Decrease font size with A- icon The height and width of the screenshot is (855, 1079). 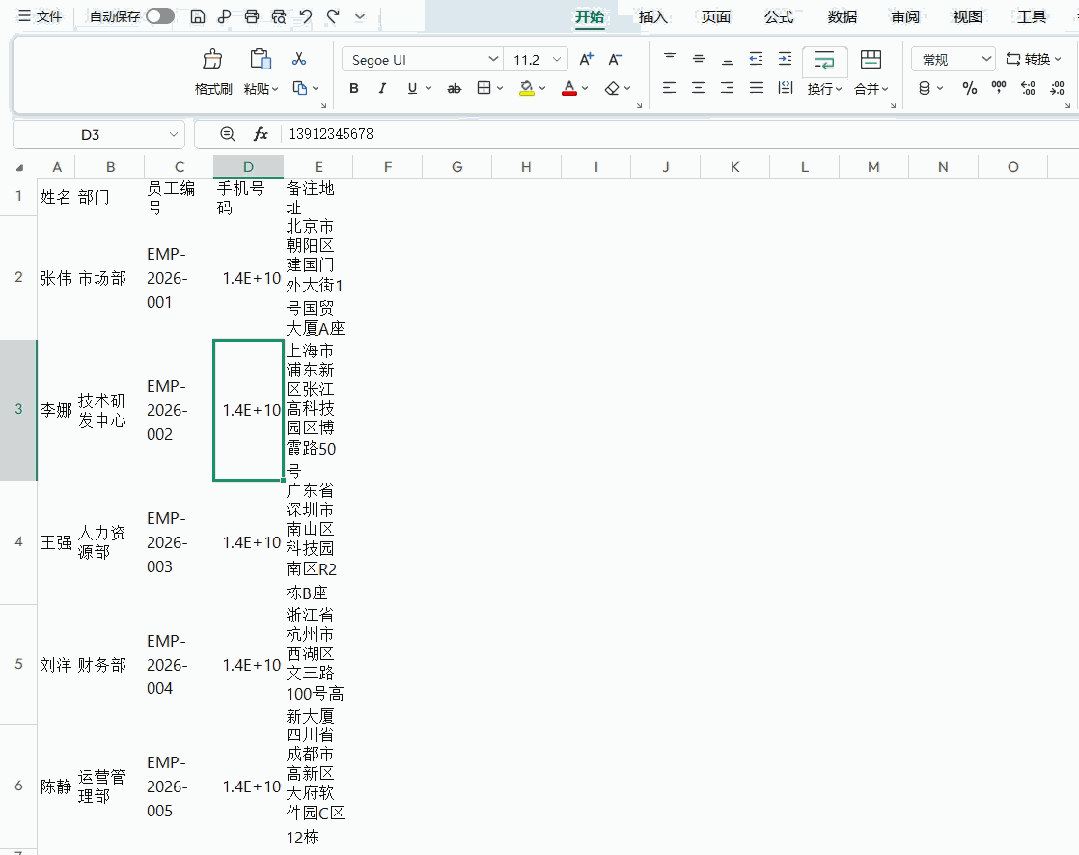pos(615,60)
